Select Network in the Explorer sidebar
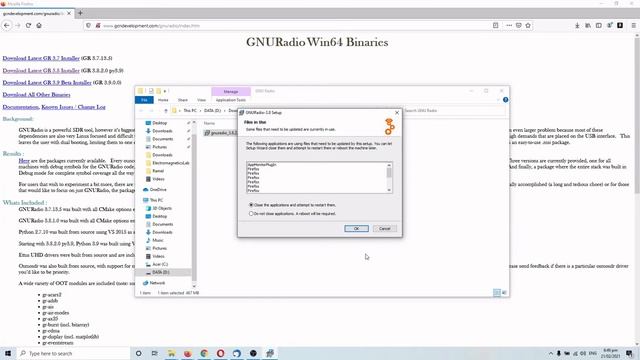The image size is (640, 360). (x=157, y=283)
